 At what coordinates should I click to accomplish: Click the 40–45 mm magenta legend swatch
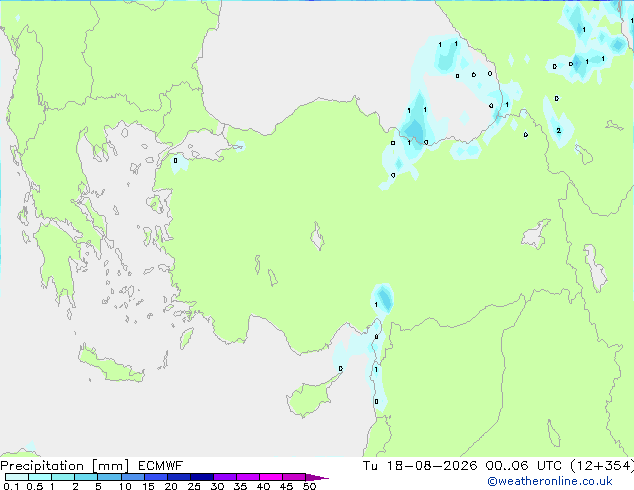[x=271, y=477]
